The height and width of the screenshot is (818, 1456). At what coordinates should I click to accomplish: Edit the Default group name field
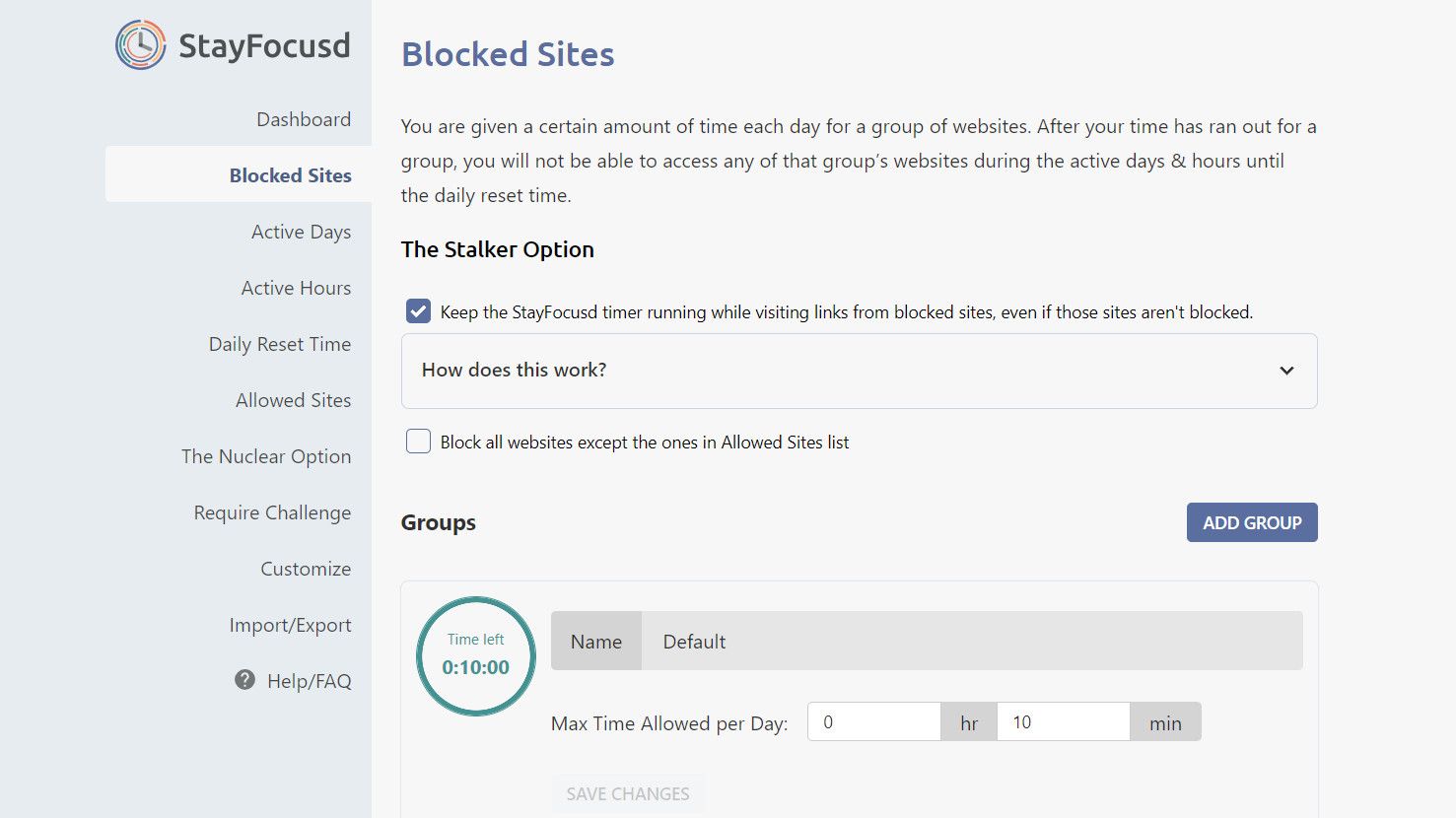pyautogui.click(x=971, y=641)
